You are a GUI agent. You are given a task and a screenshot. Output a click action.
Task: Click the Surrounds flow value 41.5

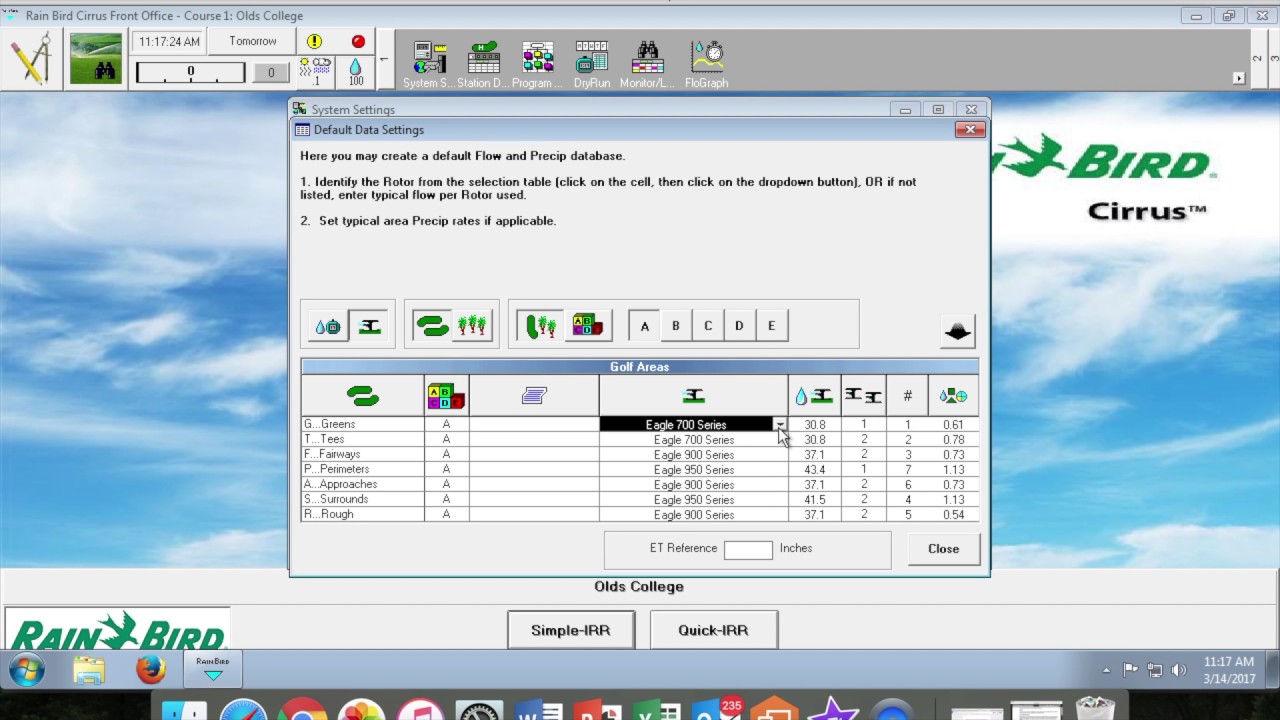coord(814,500)
